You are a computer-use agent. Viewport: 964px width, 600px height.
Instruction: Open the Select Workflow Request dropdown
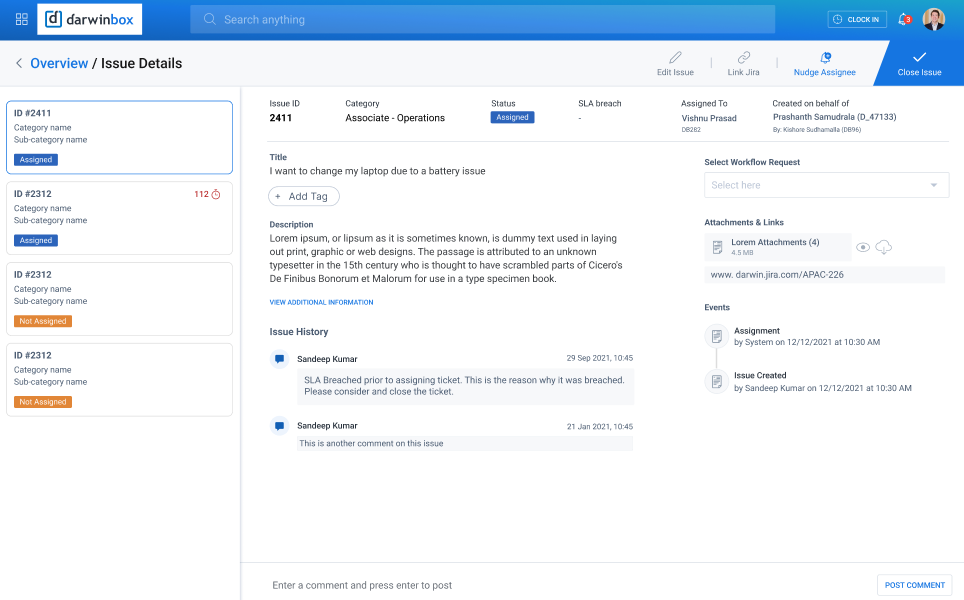[x=826, y=185]
